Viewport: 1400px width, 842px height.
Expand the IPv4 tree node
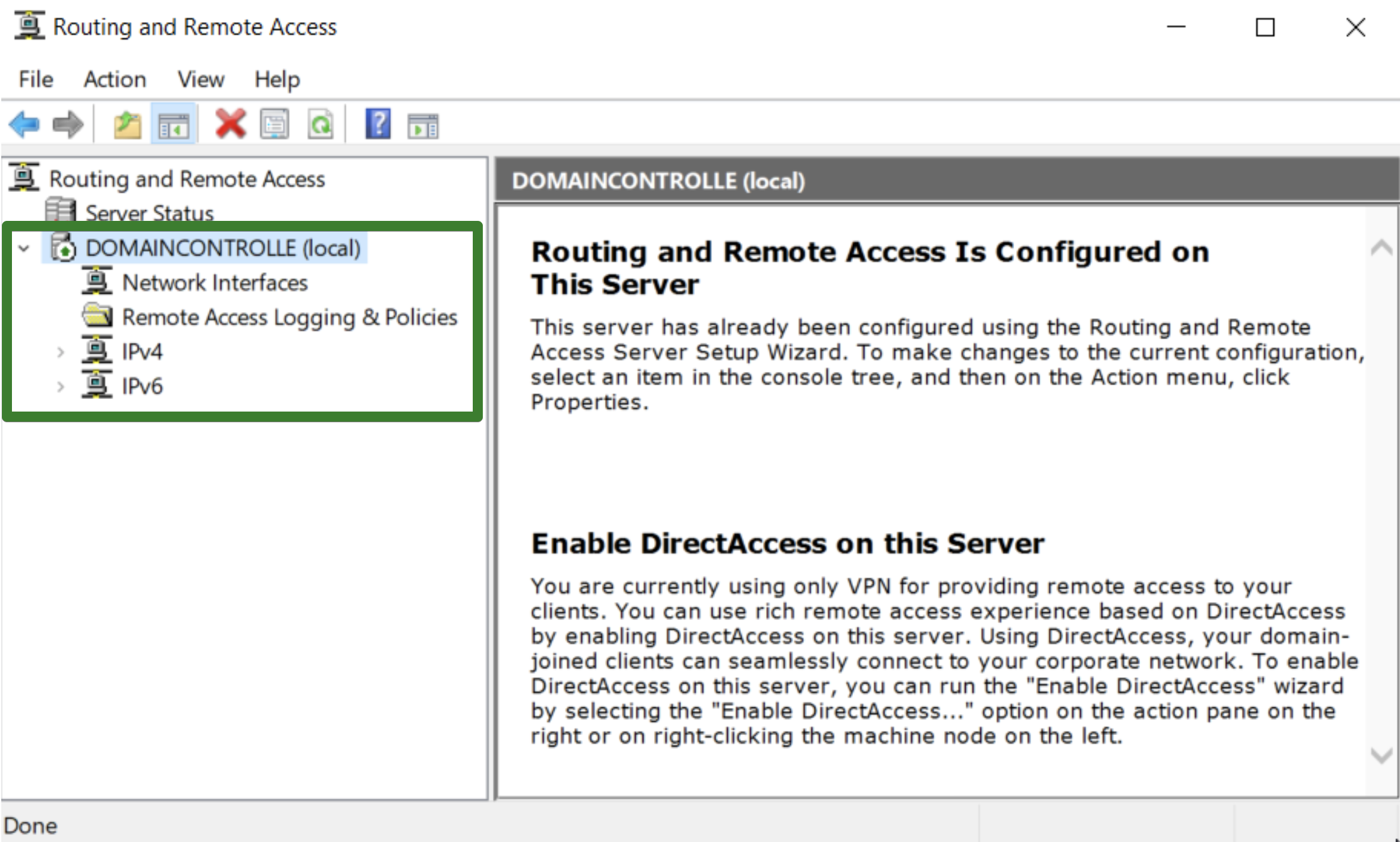60,352
